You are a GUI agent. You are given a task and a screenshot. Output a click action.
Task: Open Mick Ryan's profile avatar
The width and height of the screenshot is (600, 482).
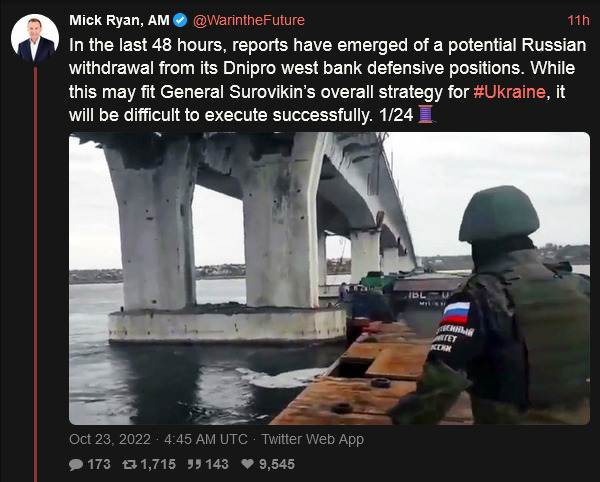pos(35,38)
